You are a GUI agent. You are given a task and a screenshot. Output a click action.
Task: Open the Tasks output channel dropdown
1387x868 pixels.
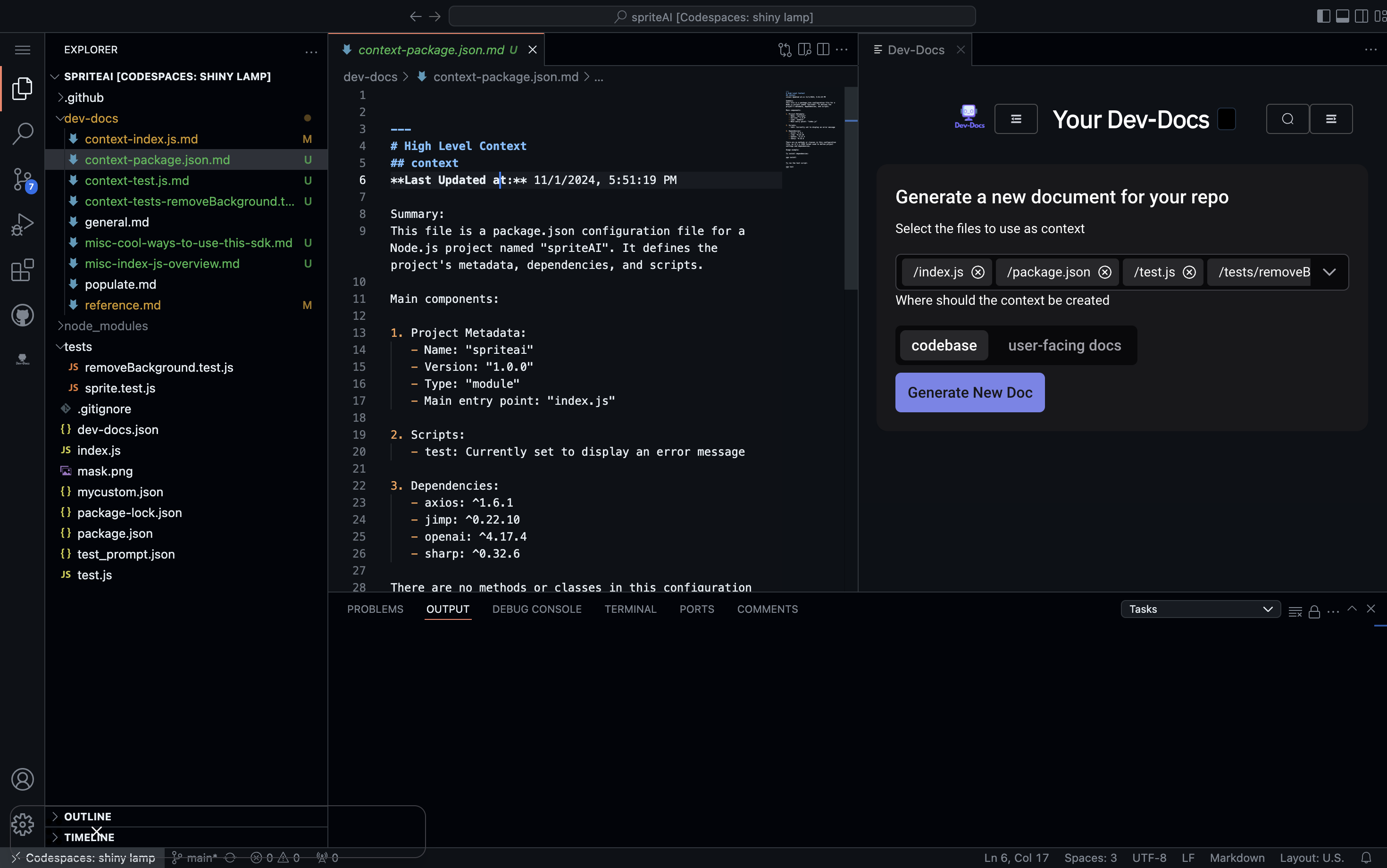1200,609
